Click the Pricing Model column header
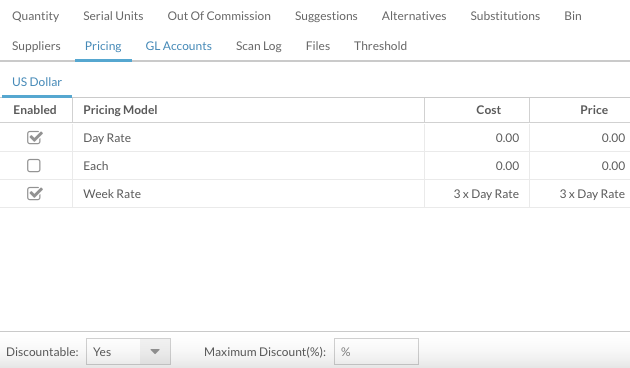This screenshot has height=368, width=630. tap(248, 110)
